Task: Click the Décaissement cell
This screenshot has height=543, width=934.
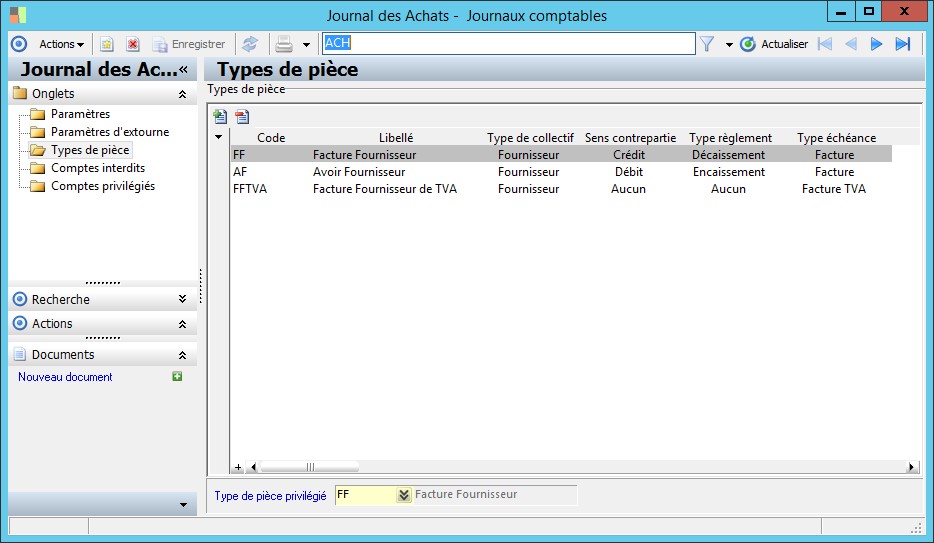Action: tap(728, 155)
